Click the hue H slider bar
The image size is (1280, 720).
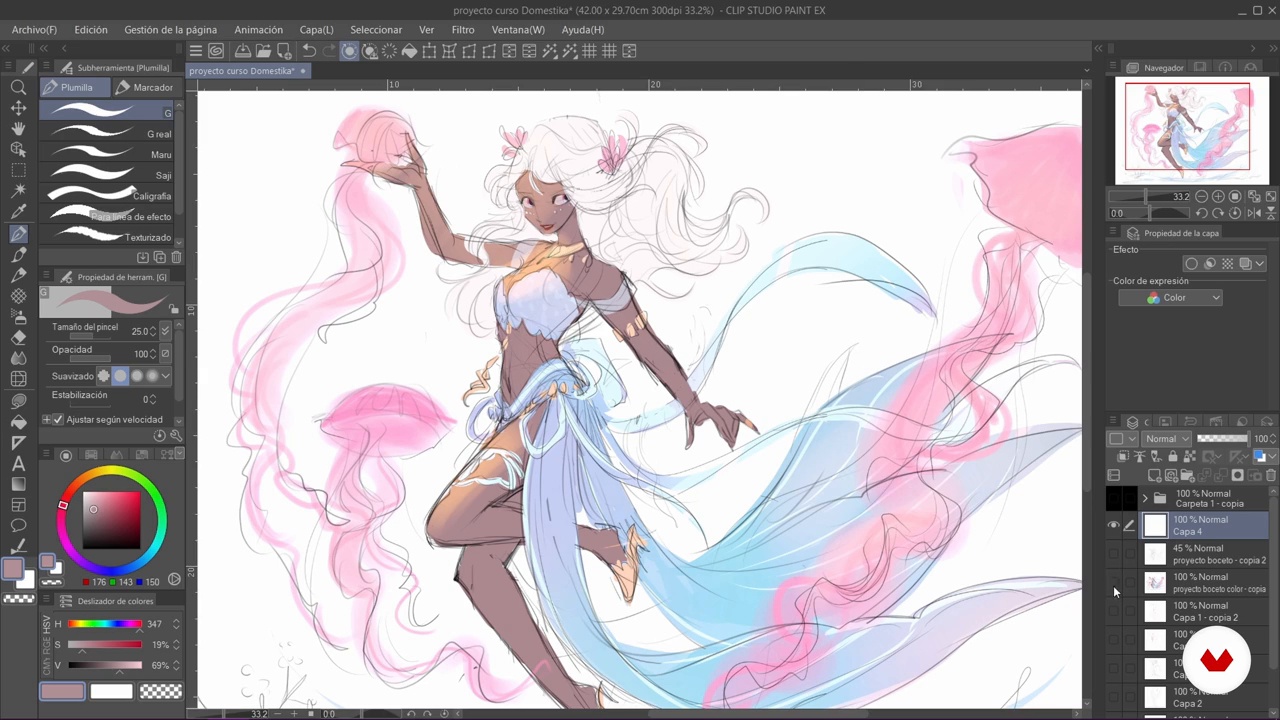[104, 624]
